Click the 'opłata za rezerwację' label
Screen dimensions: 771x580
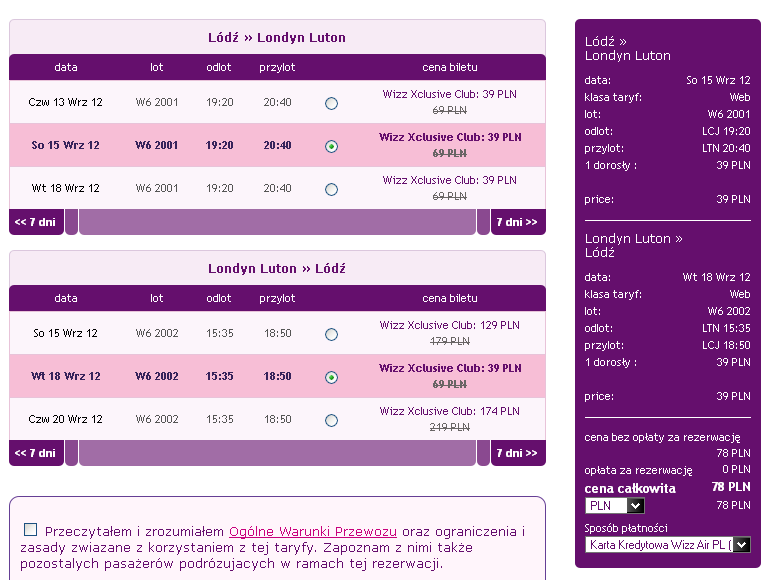(638, 470)
